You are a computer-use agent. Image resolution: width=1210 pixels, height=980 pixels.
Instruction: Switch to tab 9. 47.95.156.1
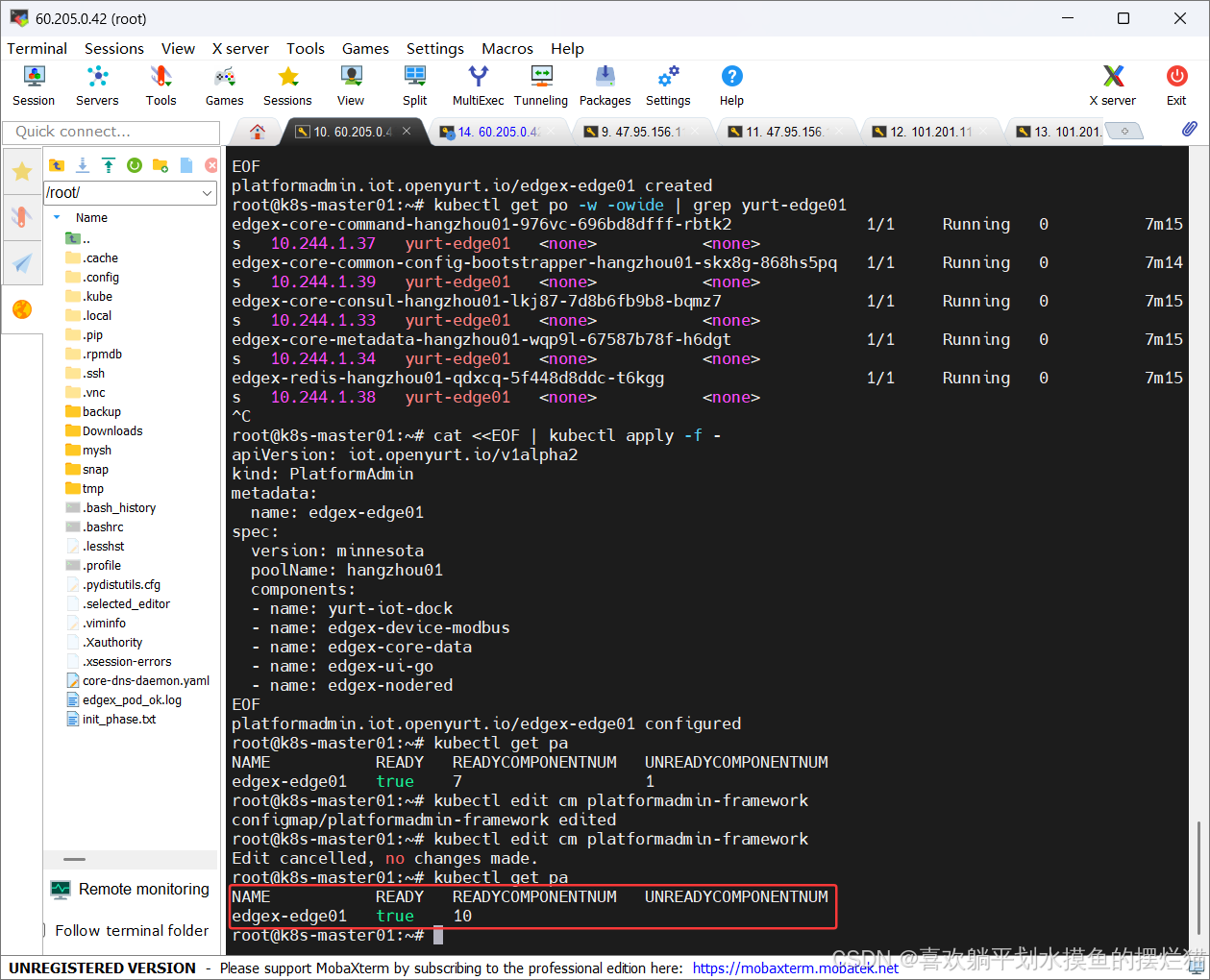[x=642, y=132]
